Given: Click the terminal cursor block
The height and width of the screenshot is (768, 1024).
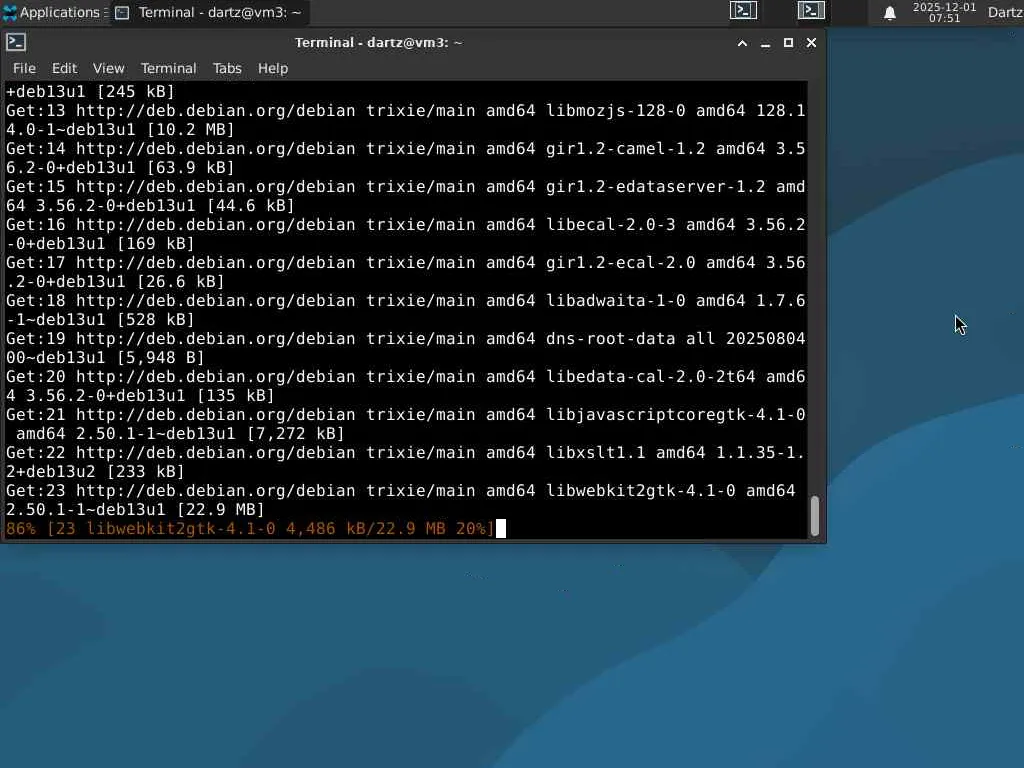Looking at the screenshot, I should click(501, 528).
